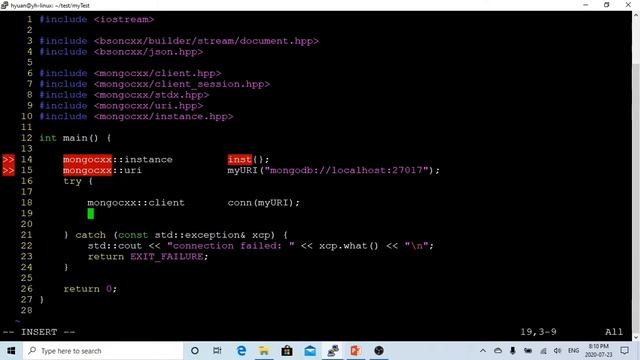Screen dimensions: 640x360
Task: Click the 'Type here to search' box
Action: pos(103,351)
